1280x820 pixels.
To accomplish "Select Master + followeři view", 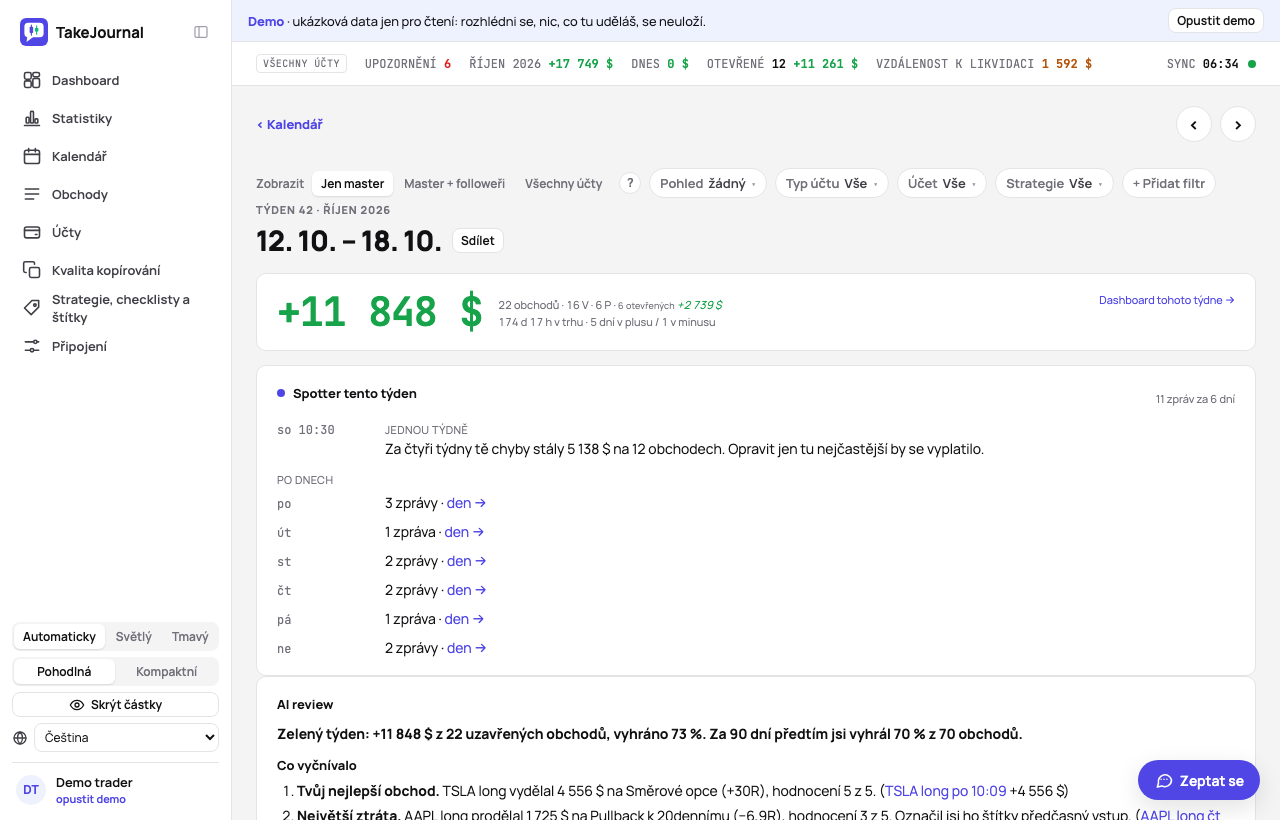I will (454, 184).
